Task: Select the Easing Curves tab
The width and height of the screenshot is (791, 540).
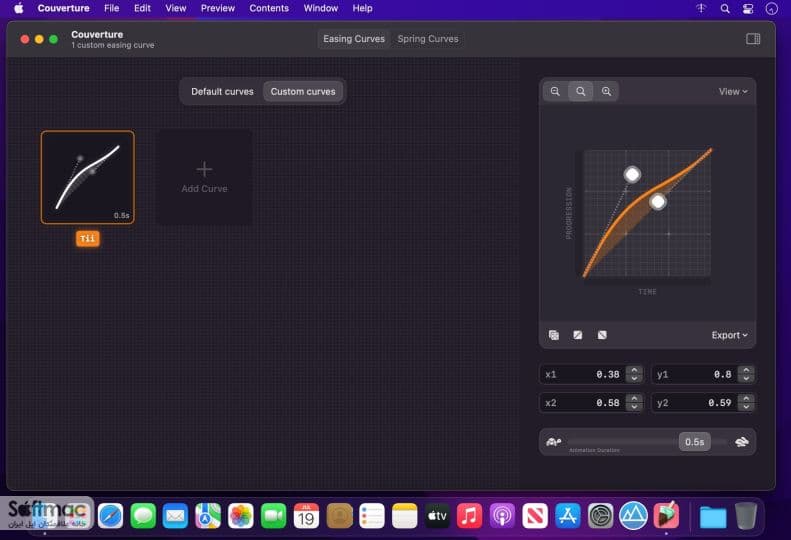Action: 354,39
